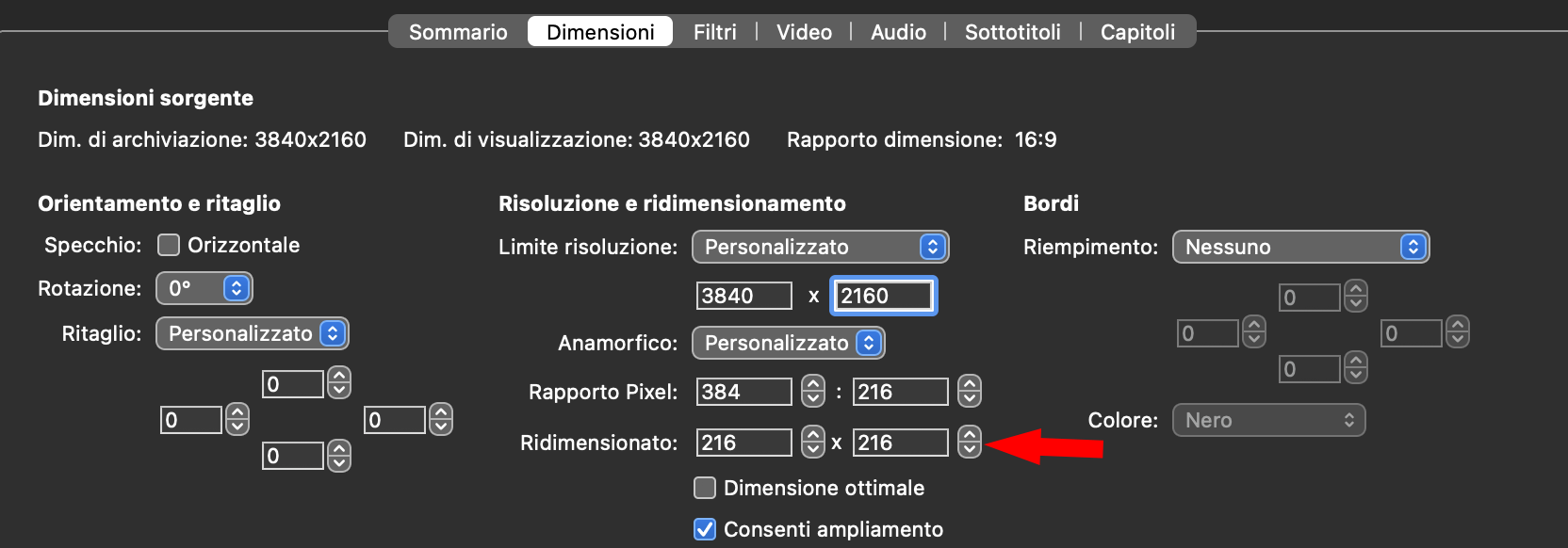Open the Audio tab
1568x548 pixels.
(x=898, y=32)
